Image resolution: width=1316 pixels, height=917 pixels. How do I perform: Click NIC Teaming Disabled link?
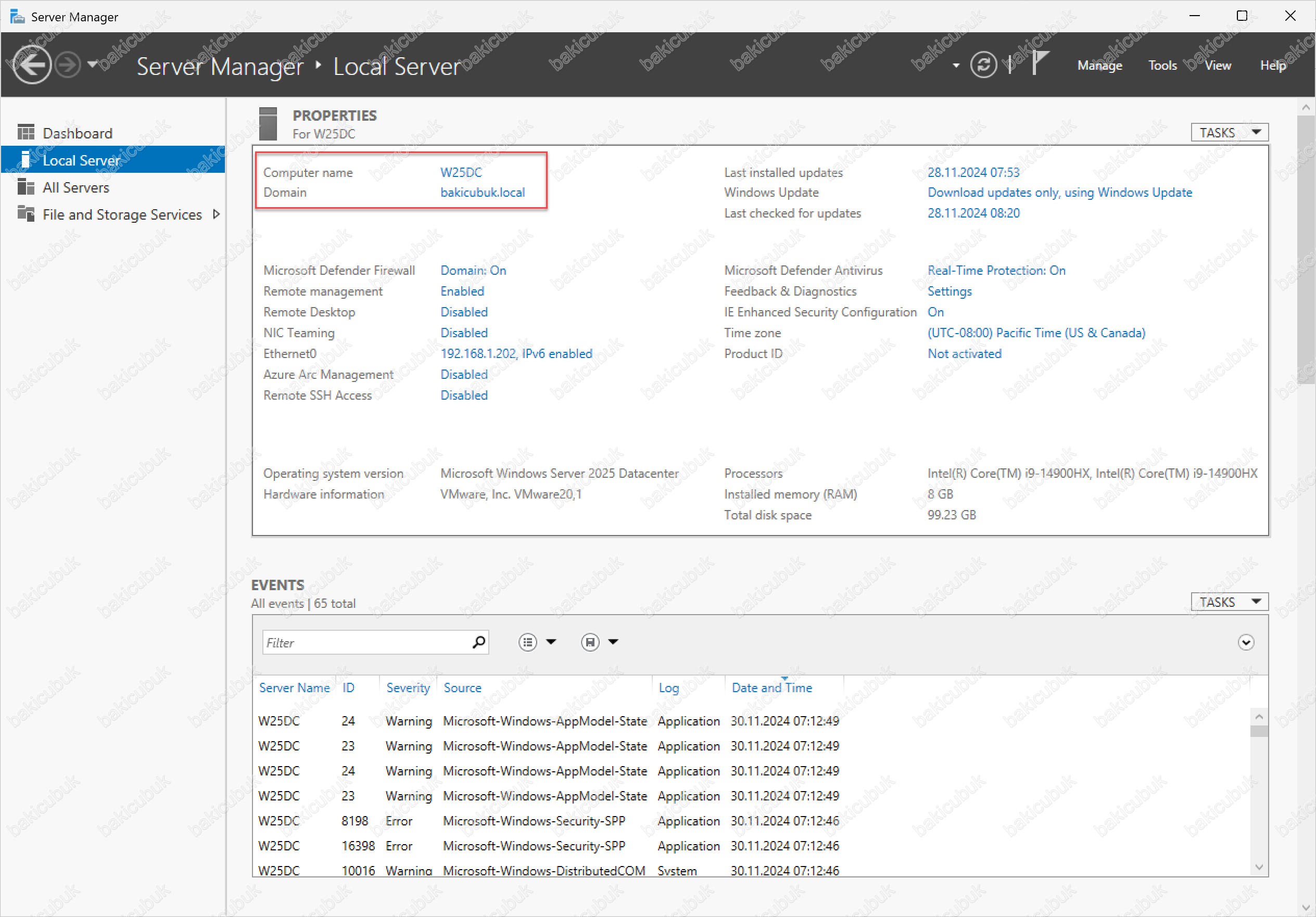coord(464,333)
